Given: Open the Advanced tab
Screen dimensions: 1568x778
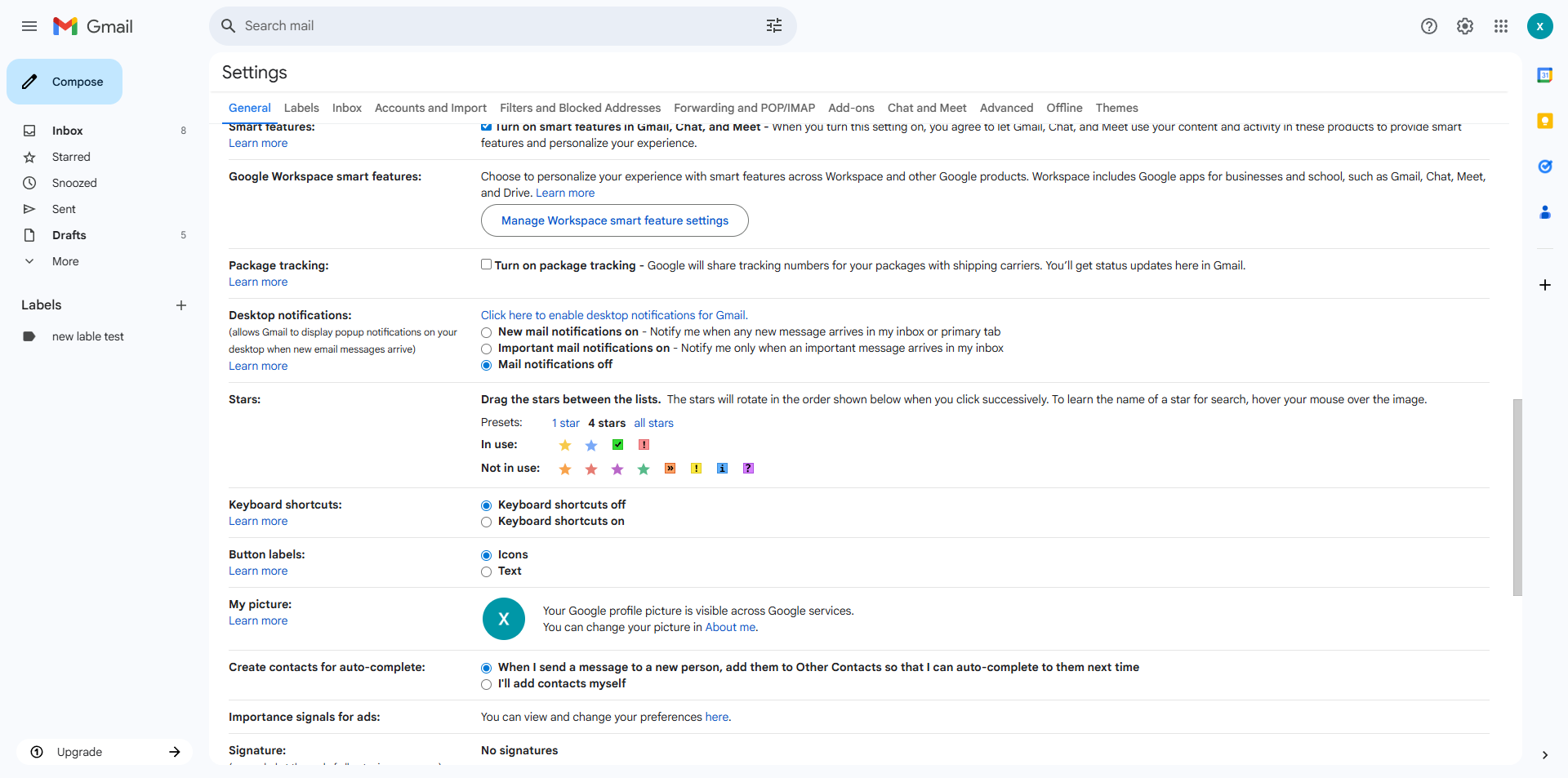Looking at the screenshot, I should pos(1006,108).
